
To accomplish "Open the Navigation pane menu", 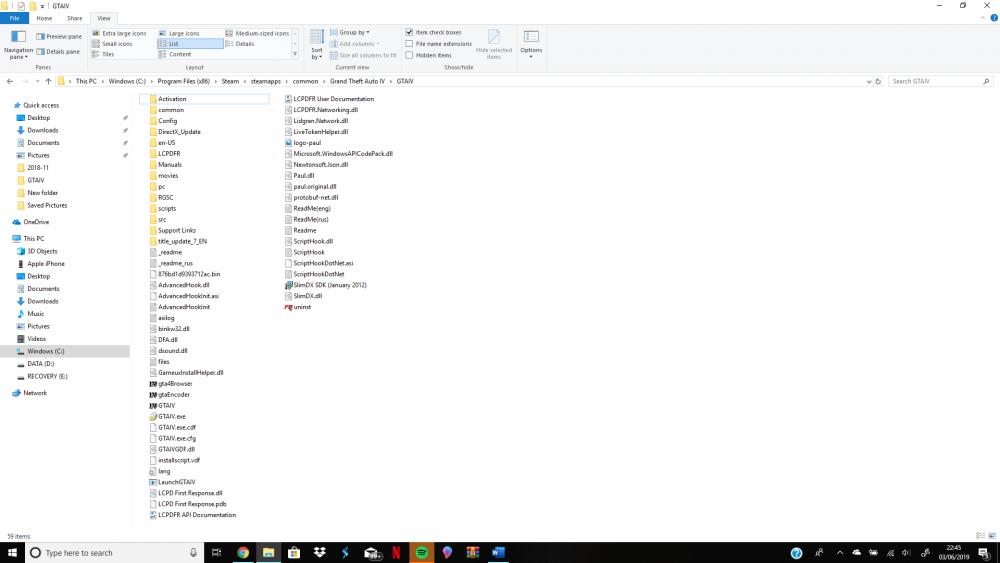I will tap(18, 45).
